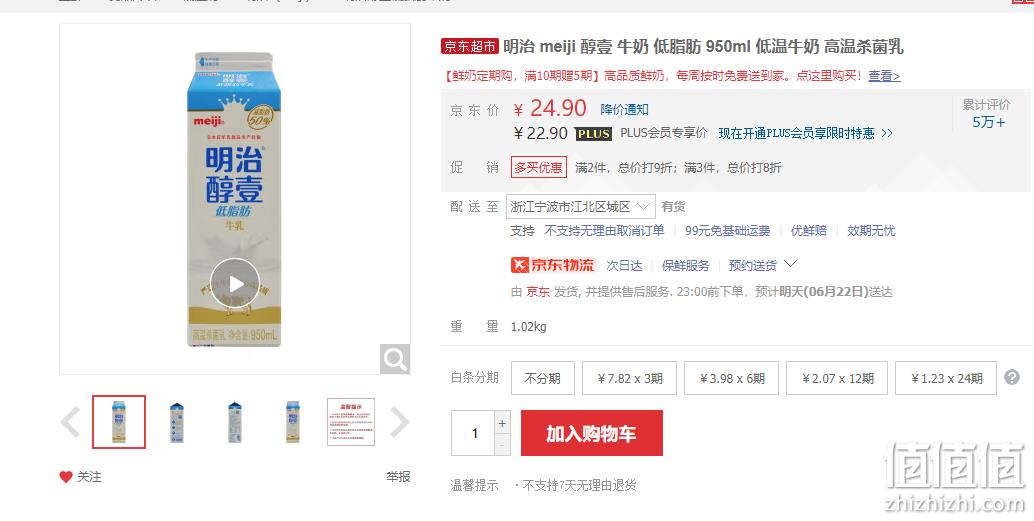This screenshot has width=1034, height=521.
Task: Click the 京东物流 logistics logo
Action: [553, 265]
